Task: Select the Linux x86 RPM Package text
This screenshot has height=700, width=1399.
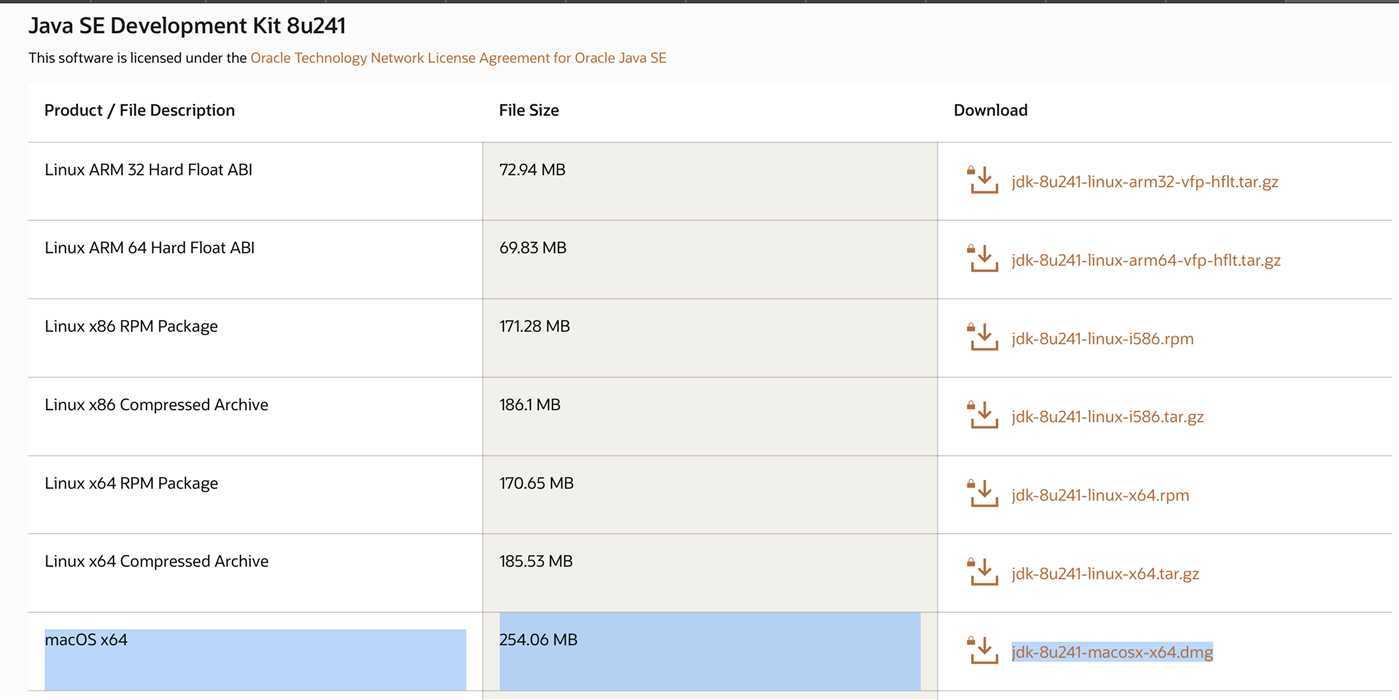Action: point(131,326)
